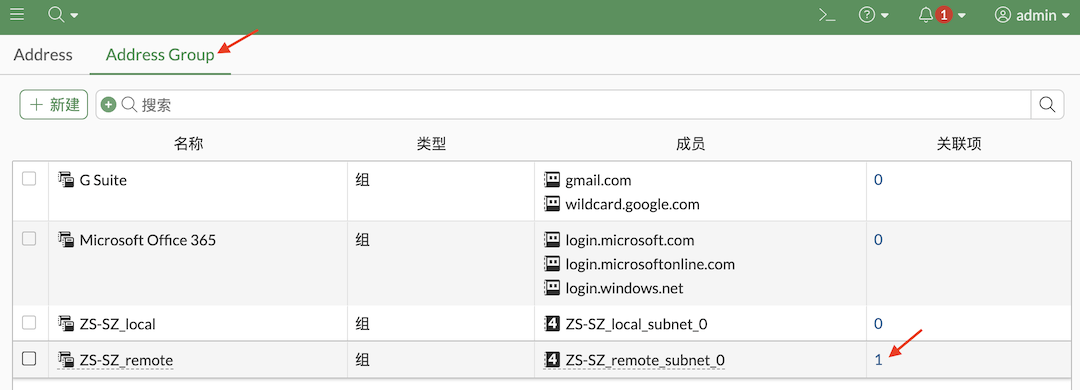Expand the top search dropdown arrow
The image size is (1080, 390).
74,15
